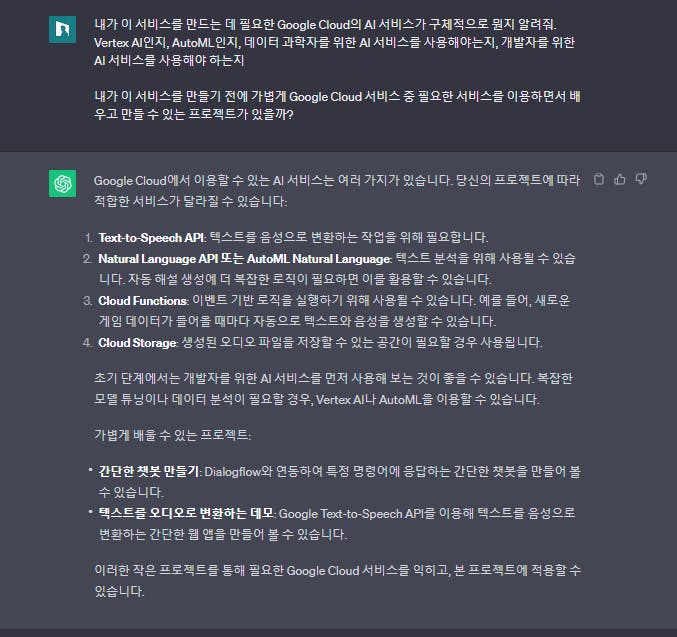Click bold "Natural Language API 또는 AutoML" text

tap(193, 259)
